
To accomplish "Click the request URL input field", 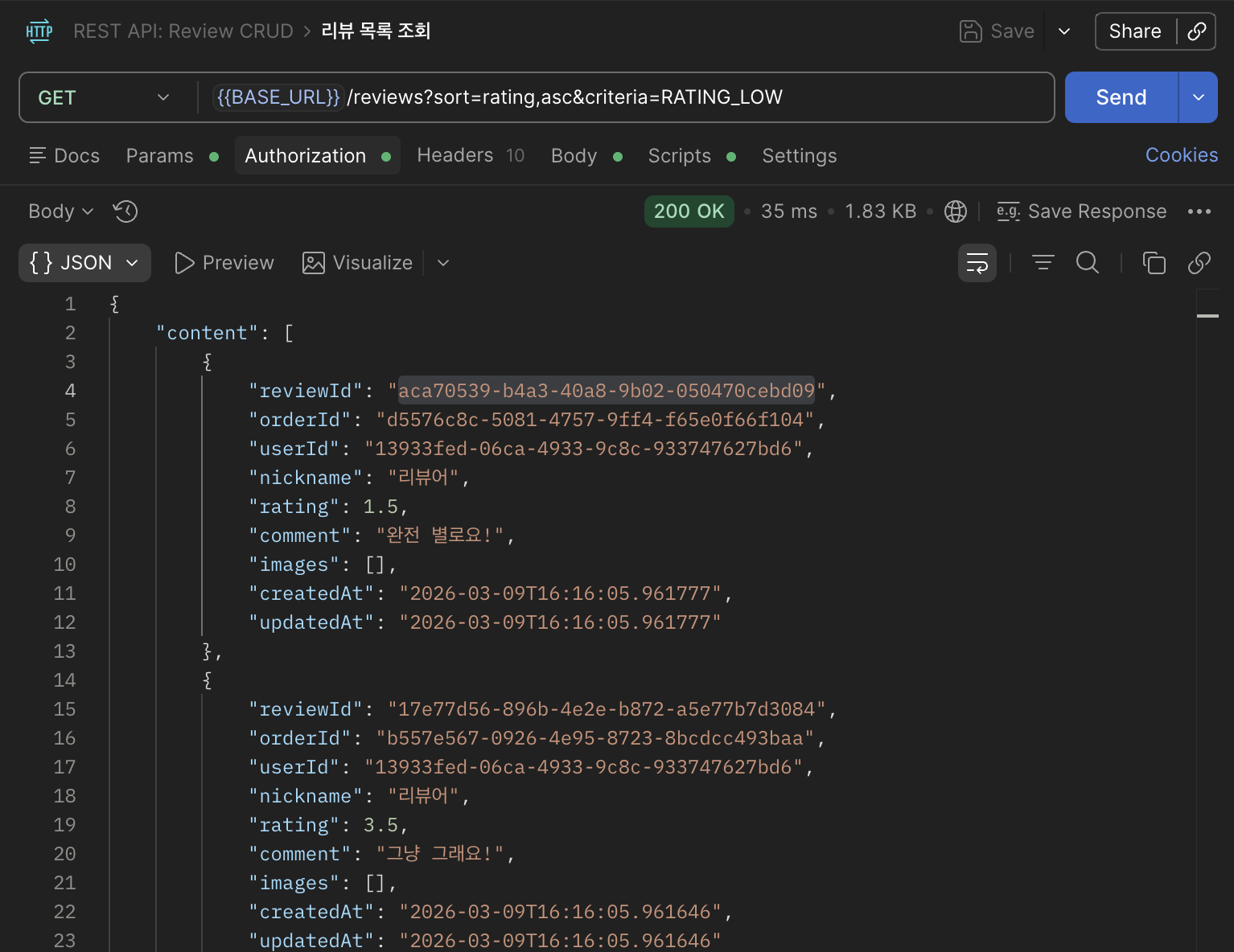I will 537,97.
